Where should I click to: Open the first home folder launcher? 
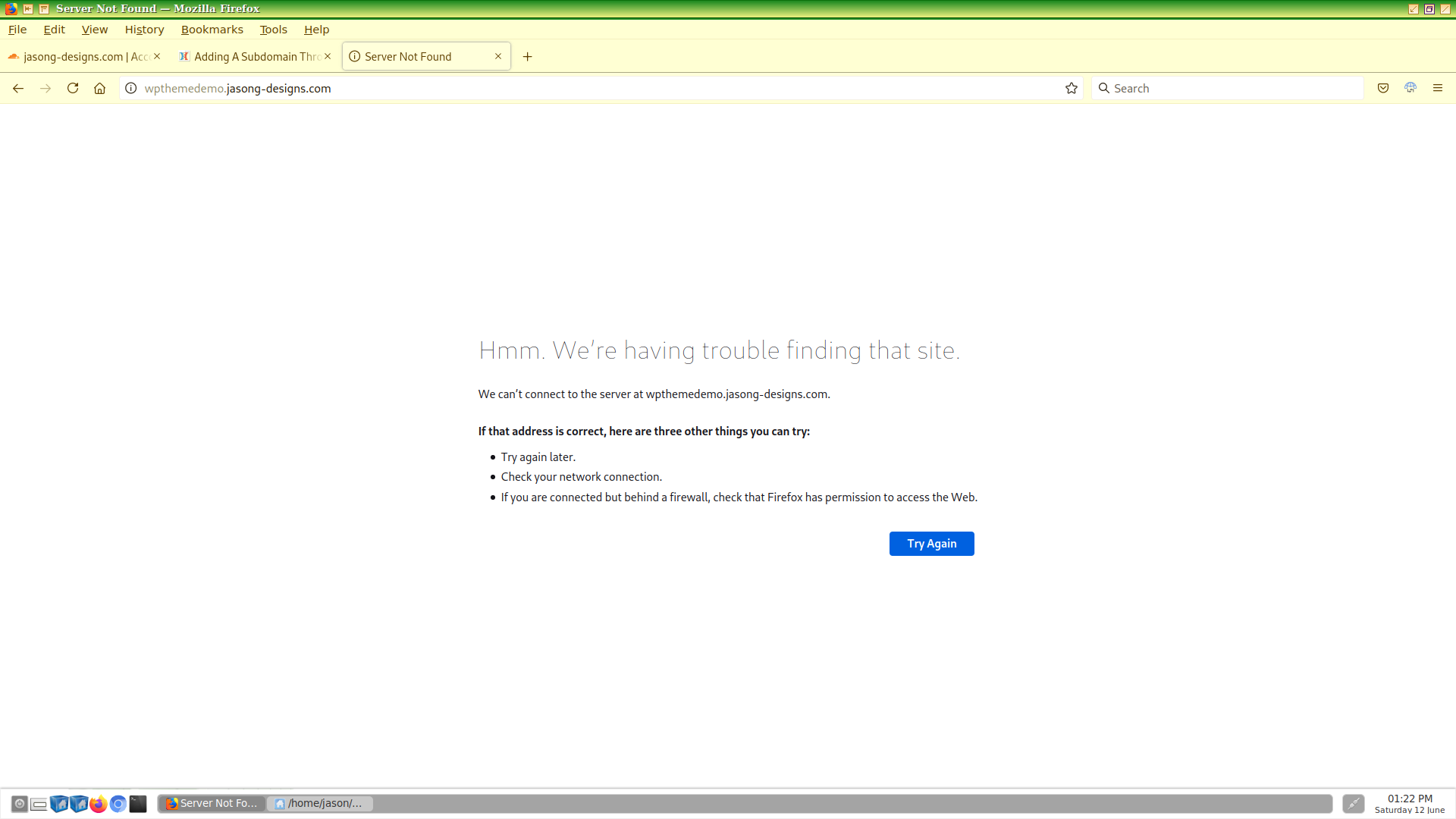(59, 804)
